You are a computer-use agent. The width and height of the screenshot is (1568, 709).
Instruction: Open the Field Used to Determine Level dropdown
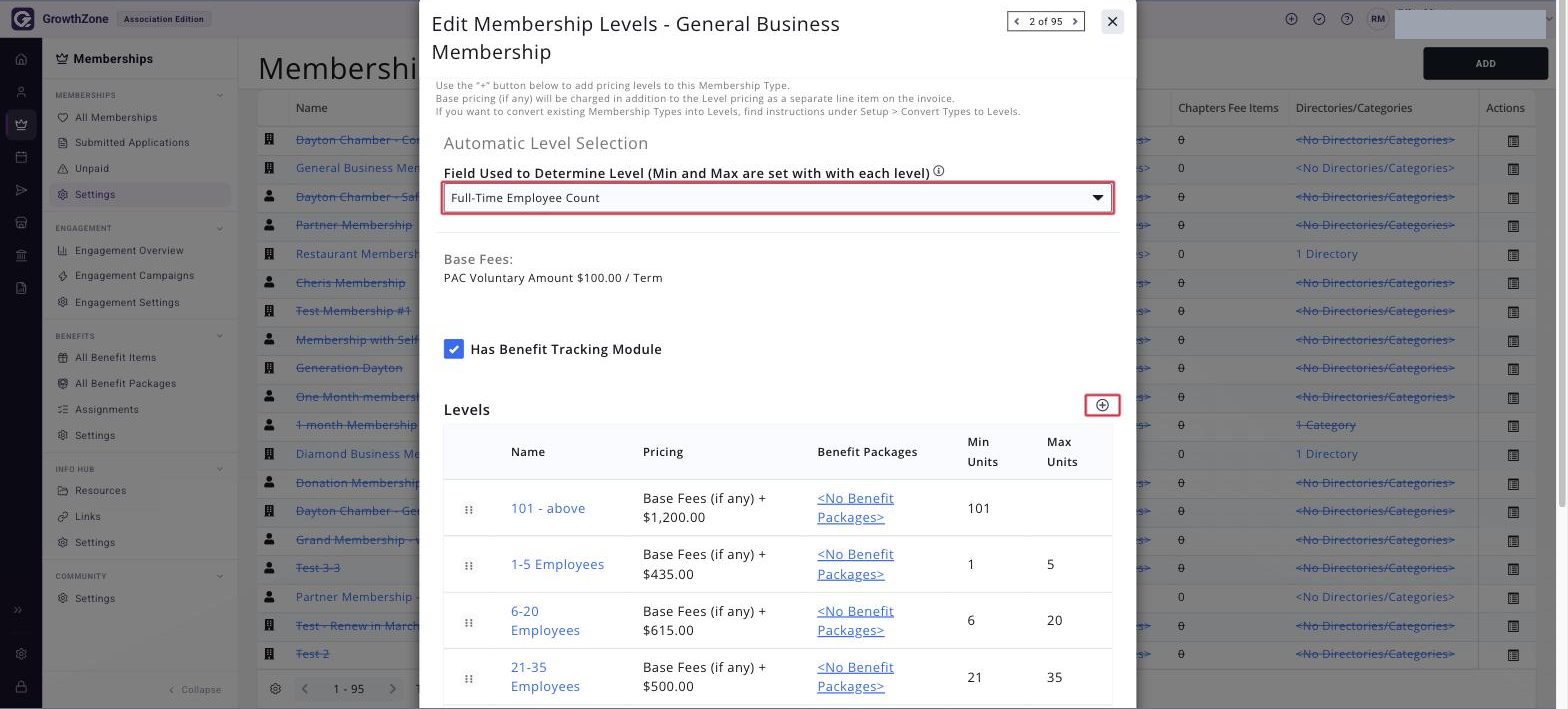(778, 198)
